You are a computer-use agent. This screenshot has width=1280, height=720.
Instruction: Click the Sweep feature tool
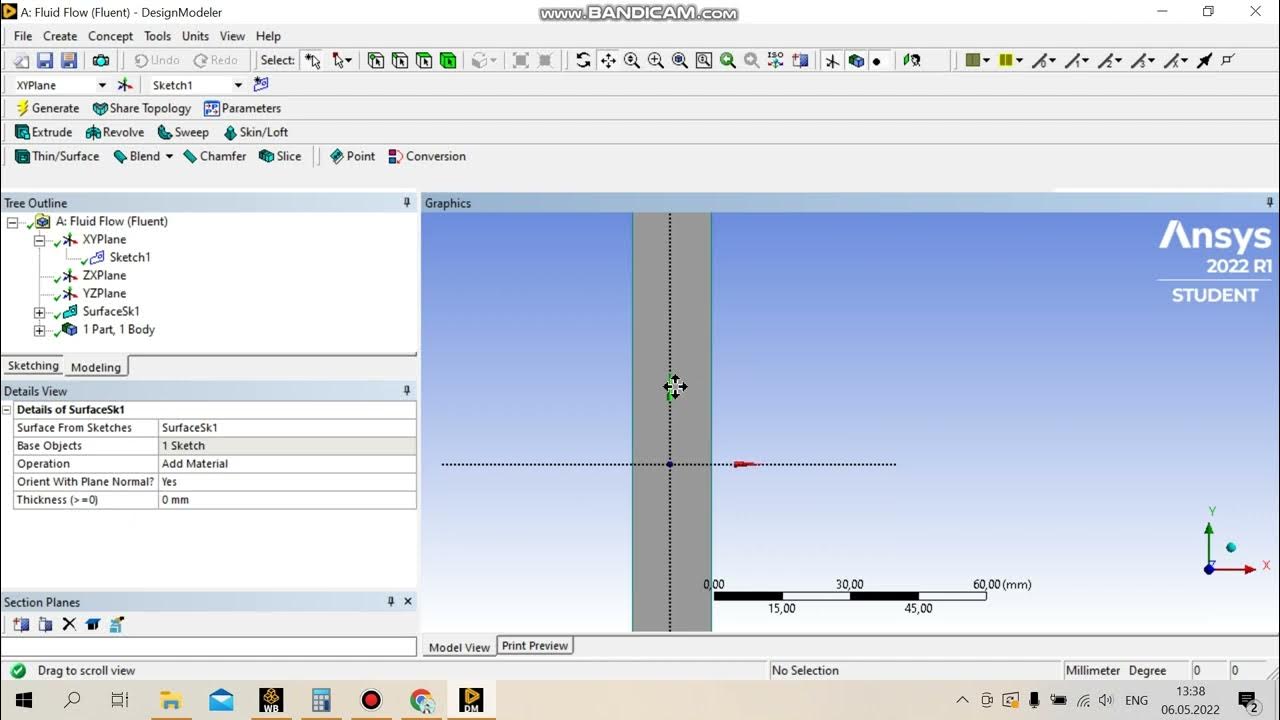coord(183,132)
